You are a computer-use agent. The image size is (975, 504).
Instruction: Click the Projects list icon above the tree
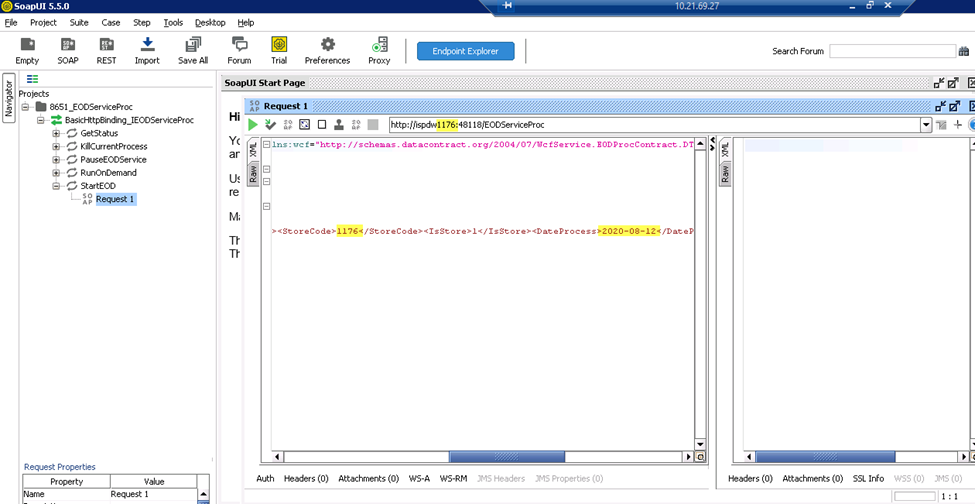pos(32,79)
